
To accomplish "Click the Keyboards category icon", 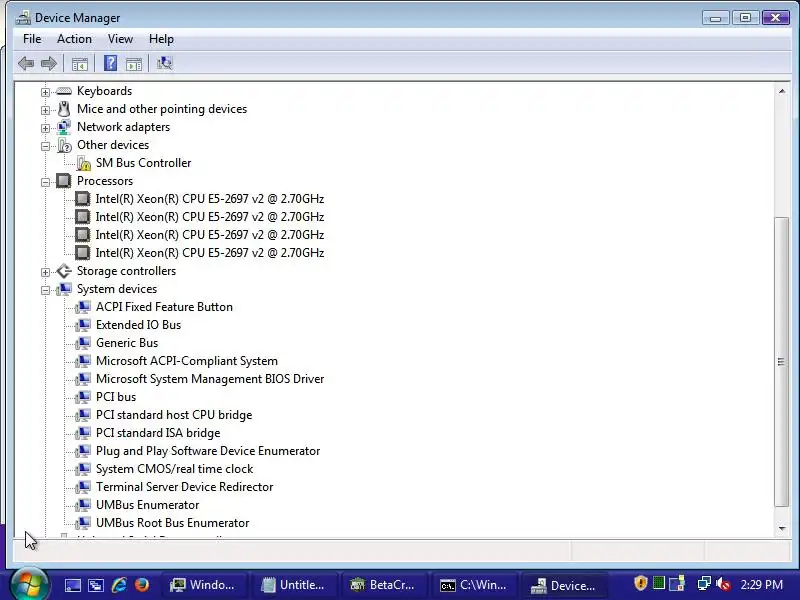I will (x=64, y=91).
